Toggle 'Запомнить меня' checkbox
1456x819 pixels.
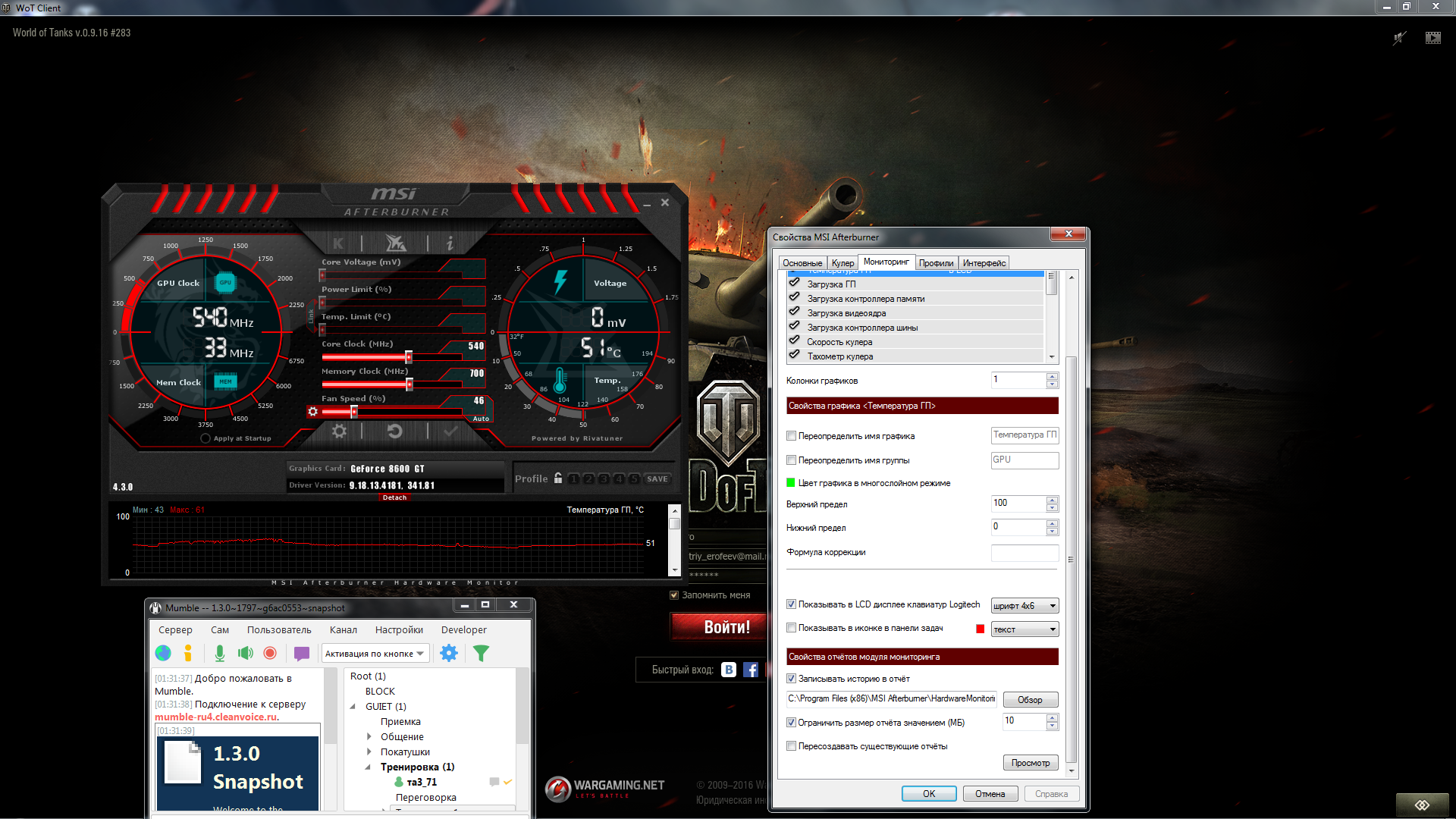click(674, 595)
